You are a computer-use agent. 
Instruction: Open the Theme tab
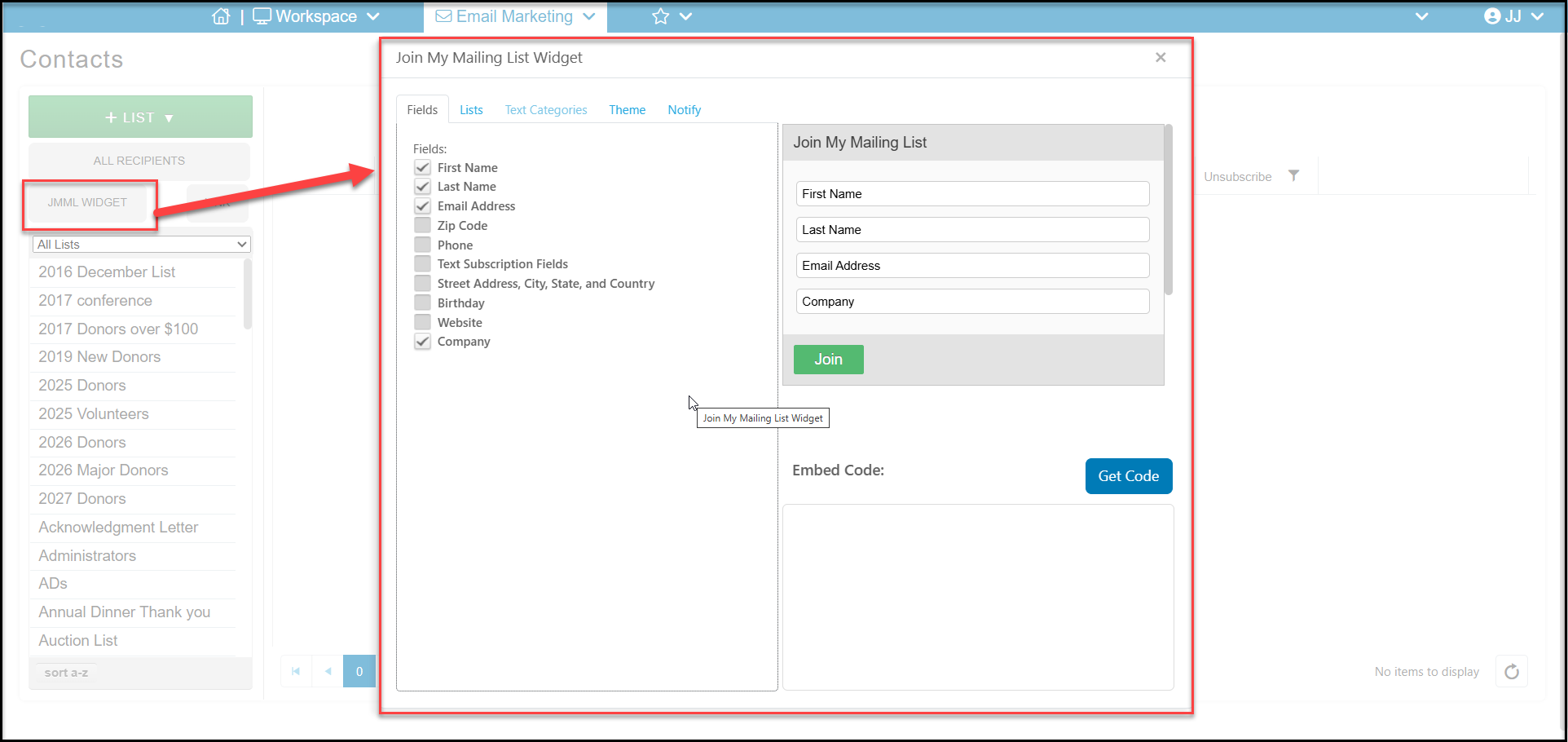point(627,110)
